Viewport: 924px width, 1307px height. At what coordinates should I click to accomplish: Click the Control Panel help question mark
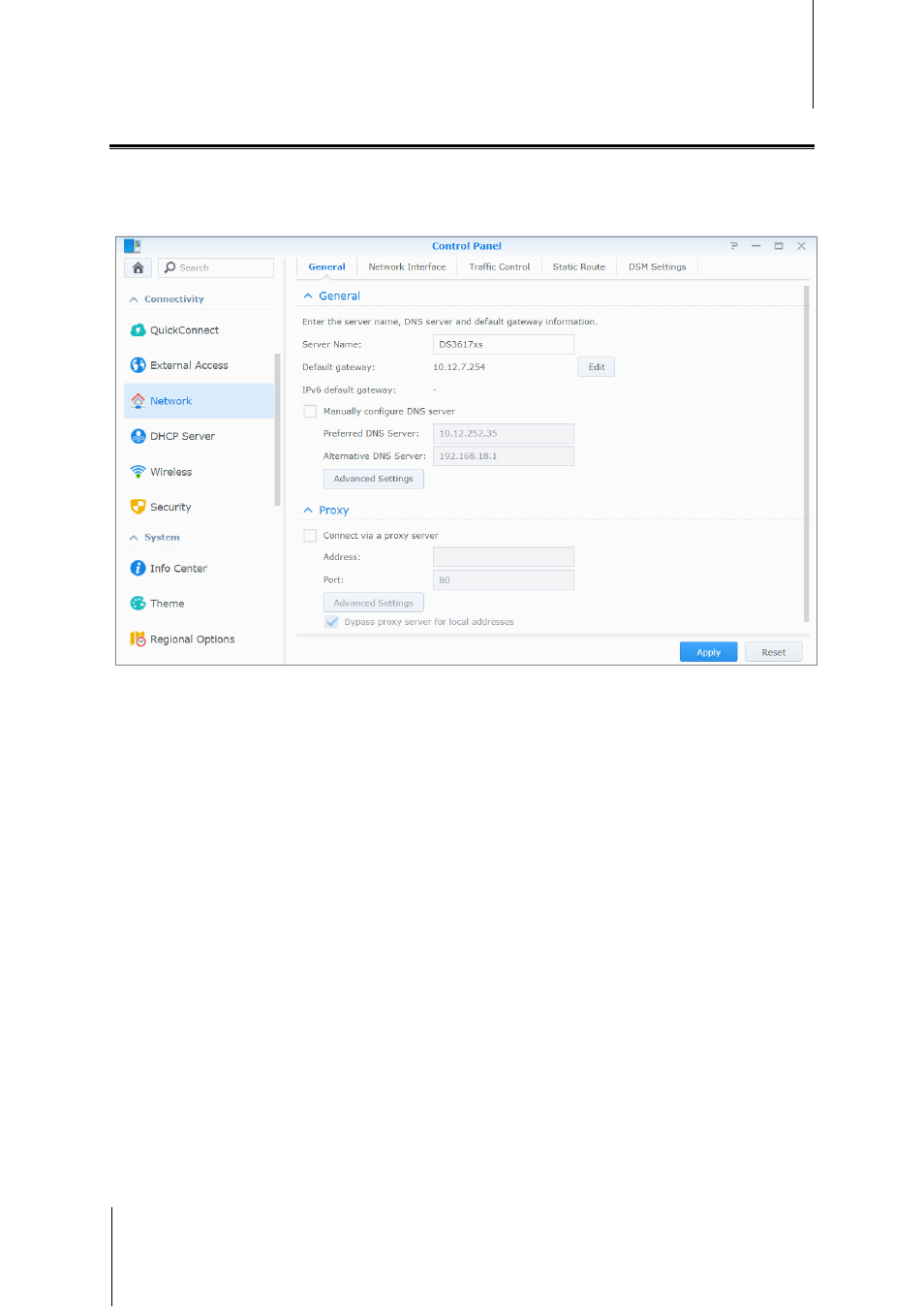733,246
